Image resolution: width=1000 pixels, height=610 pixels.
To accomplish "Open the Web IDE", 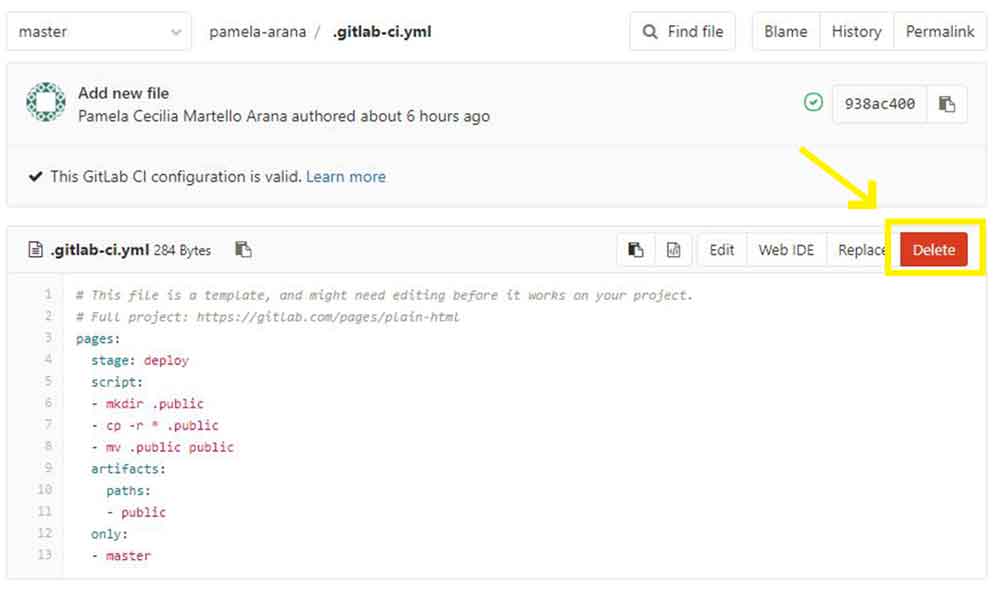I will [x=786, y=250].
